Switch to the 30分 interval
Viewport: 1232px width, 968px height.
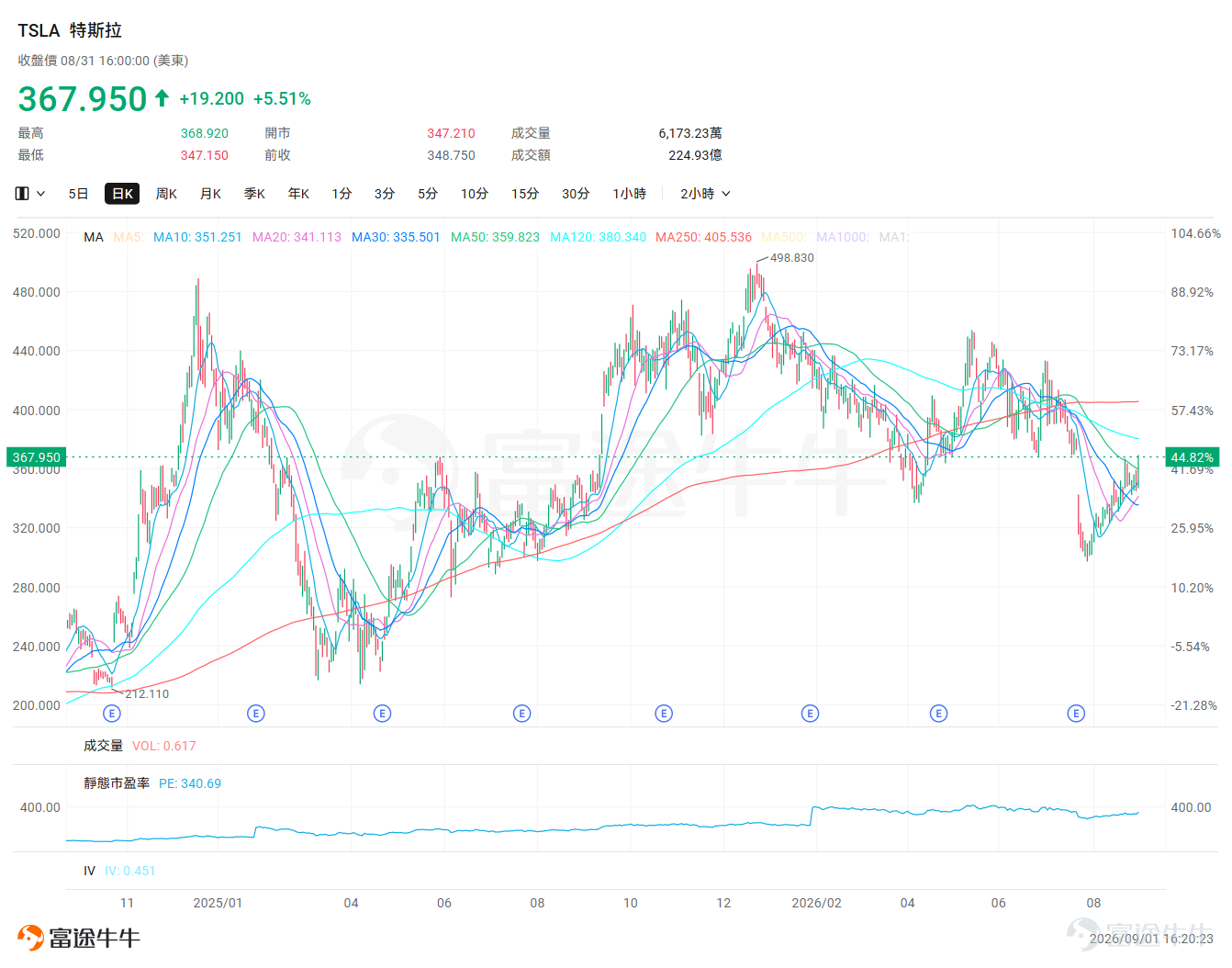tap(576, 194)
